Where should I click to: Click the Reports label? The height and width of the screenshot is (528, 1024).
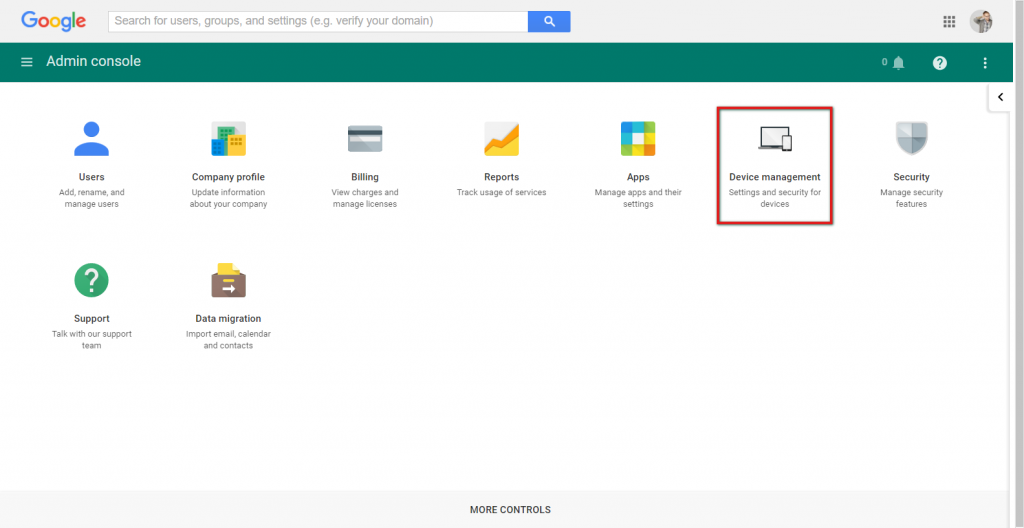pyautogui.click(x=502, y=177)
